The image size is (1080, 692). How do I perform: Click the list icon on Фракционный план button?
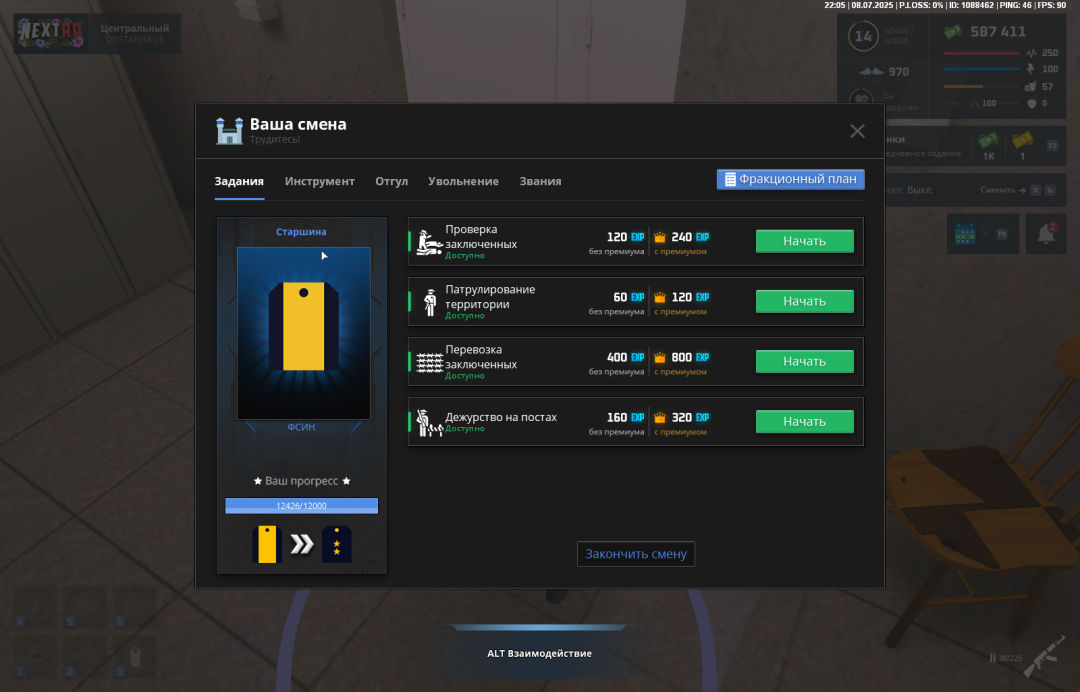[730, 179]
